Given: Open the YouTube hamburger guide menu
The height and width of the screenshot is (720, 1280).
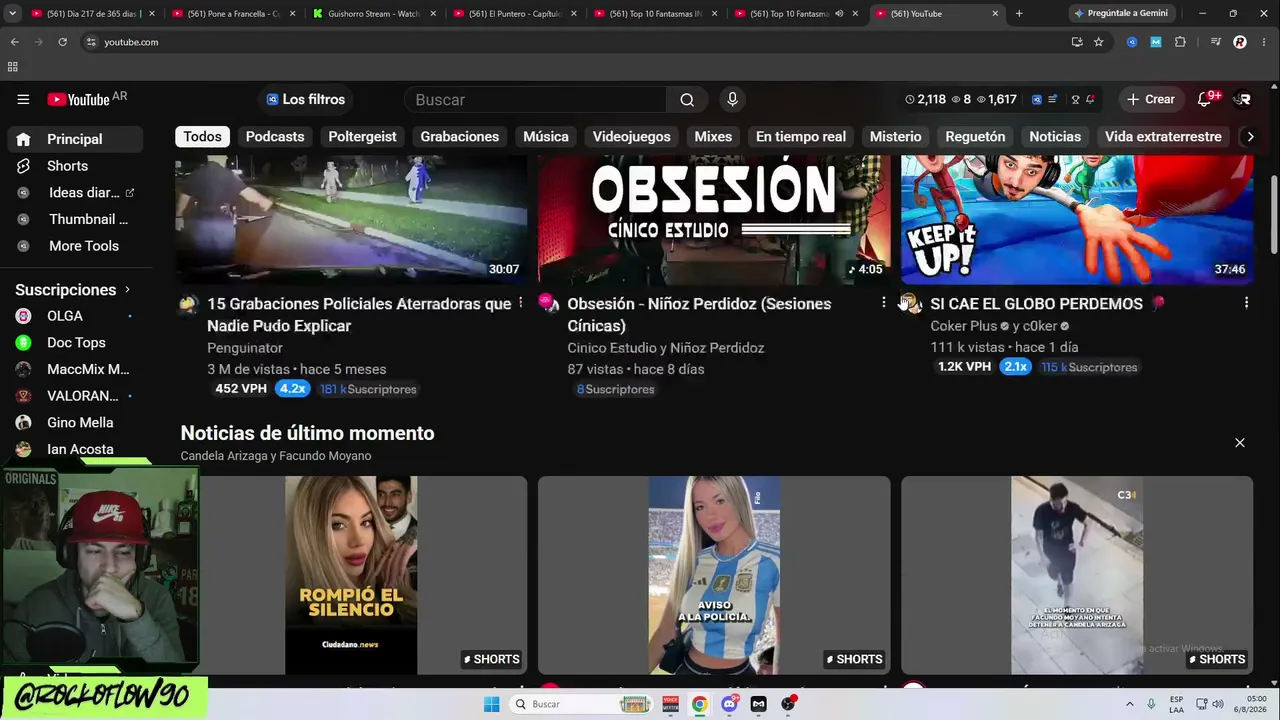Looking at the screenshot, I should click(23, 99).
